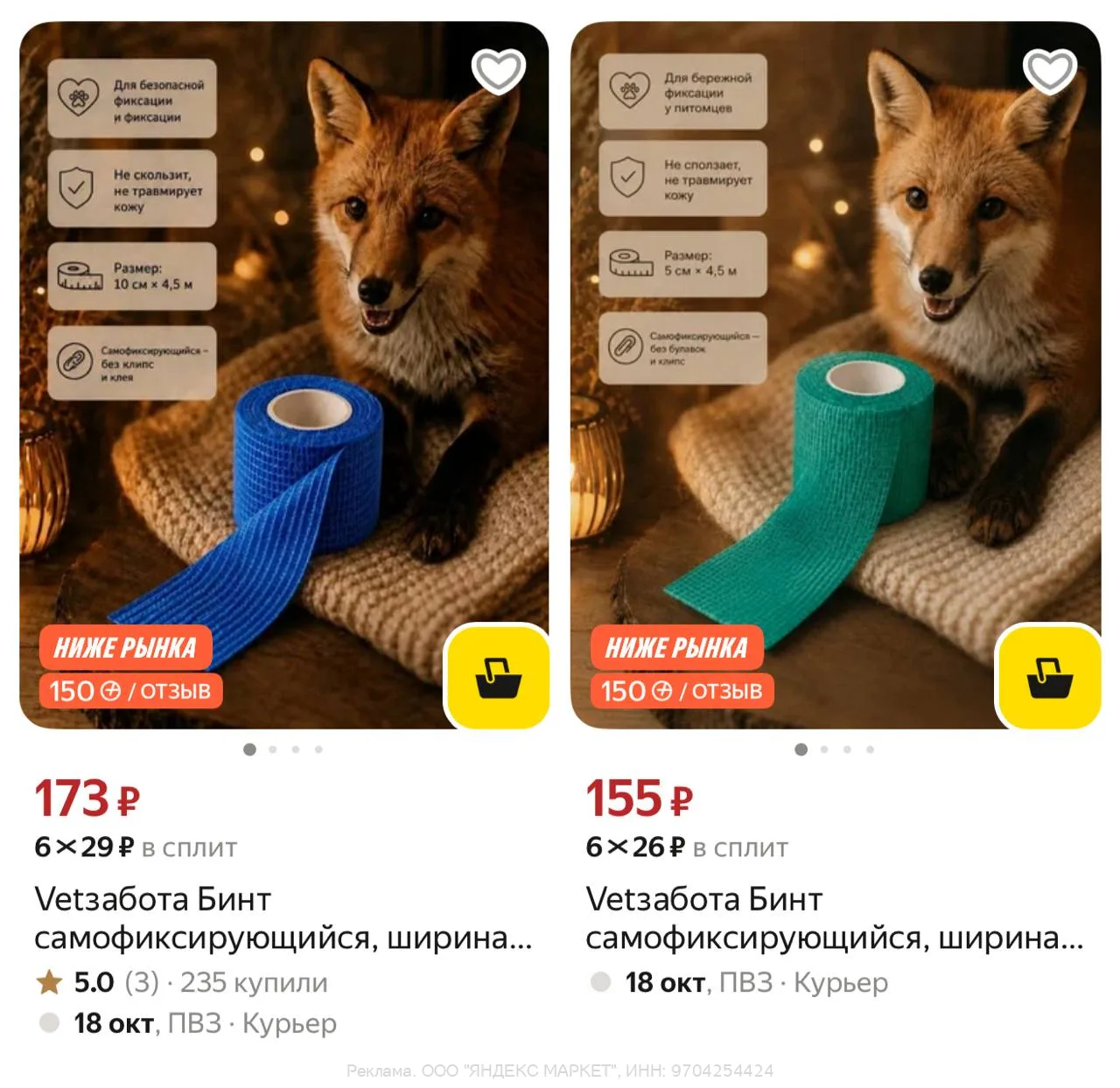Click the 'Ниже рынка' badge on green bandage
Screen dimensions: 1120x1088
point(676,648)
